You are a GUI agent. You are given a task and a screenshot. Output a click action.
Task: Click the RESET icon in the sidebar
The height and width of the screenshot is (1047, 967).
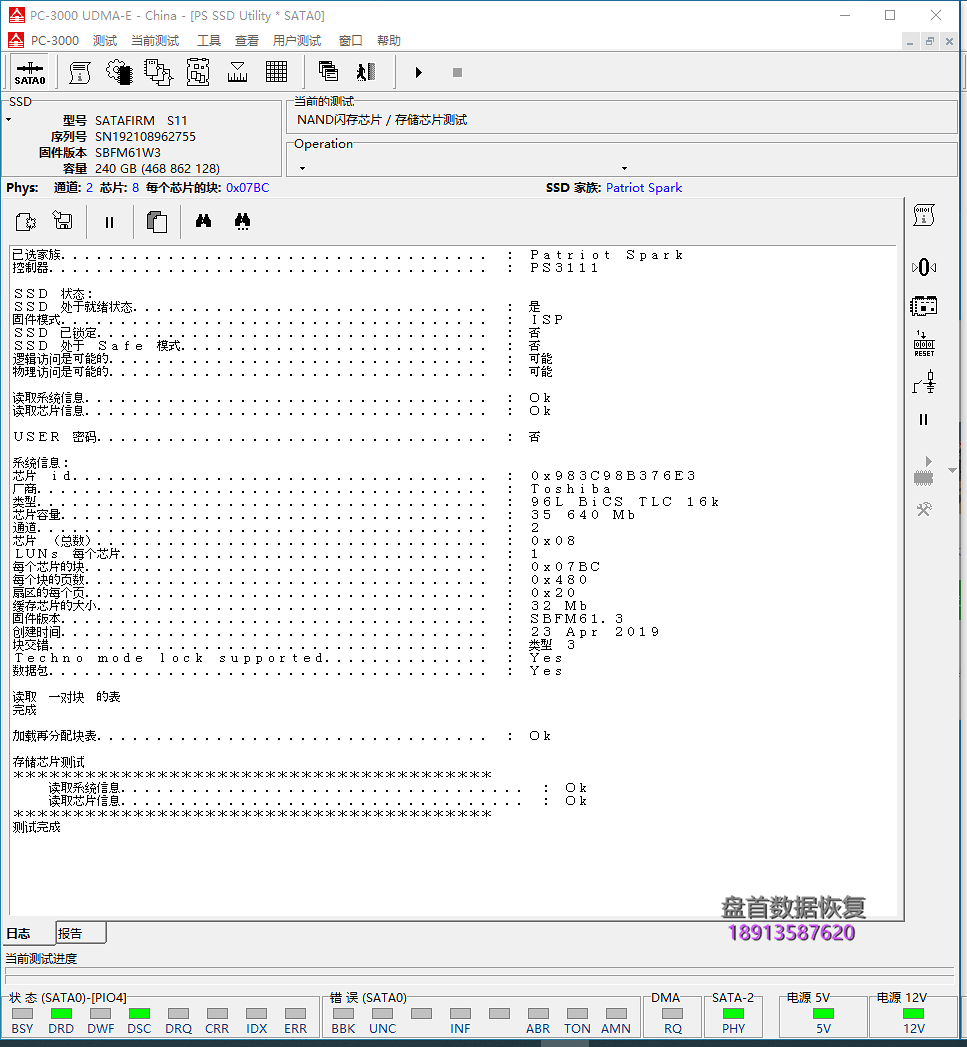click(x=924, y=344)
